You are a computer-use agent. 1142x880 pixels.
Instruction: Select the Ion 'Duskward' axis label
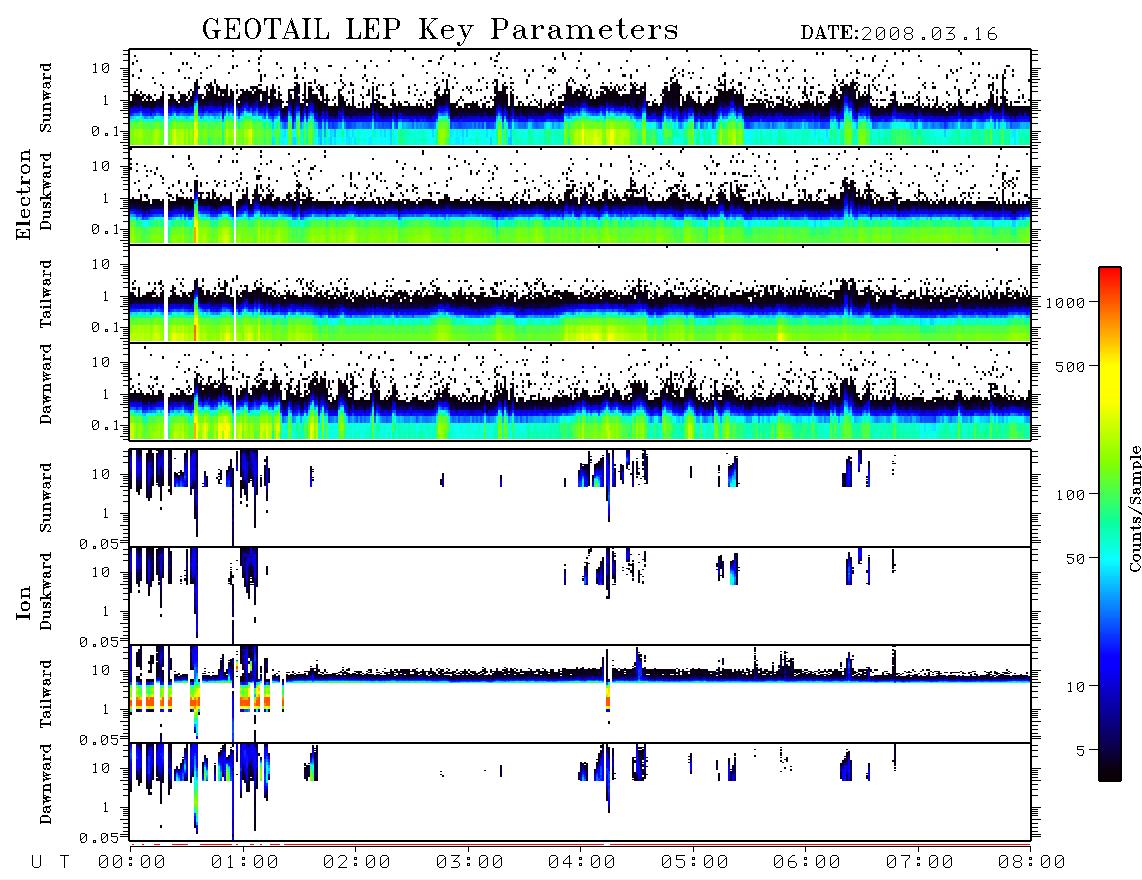[46, 592]
